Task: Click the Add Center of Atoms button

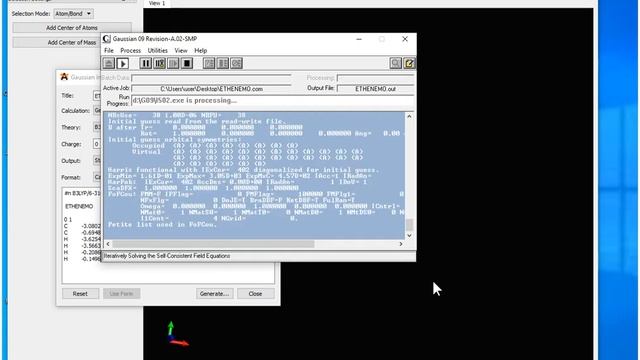Action: coord(72,28)
